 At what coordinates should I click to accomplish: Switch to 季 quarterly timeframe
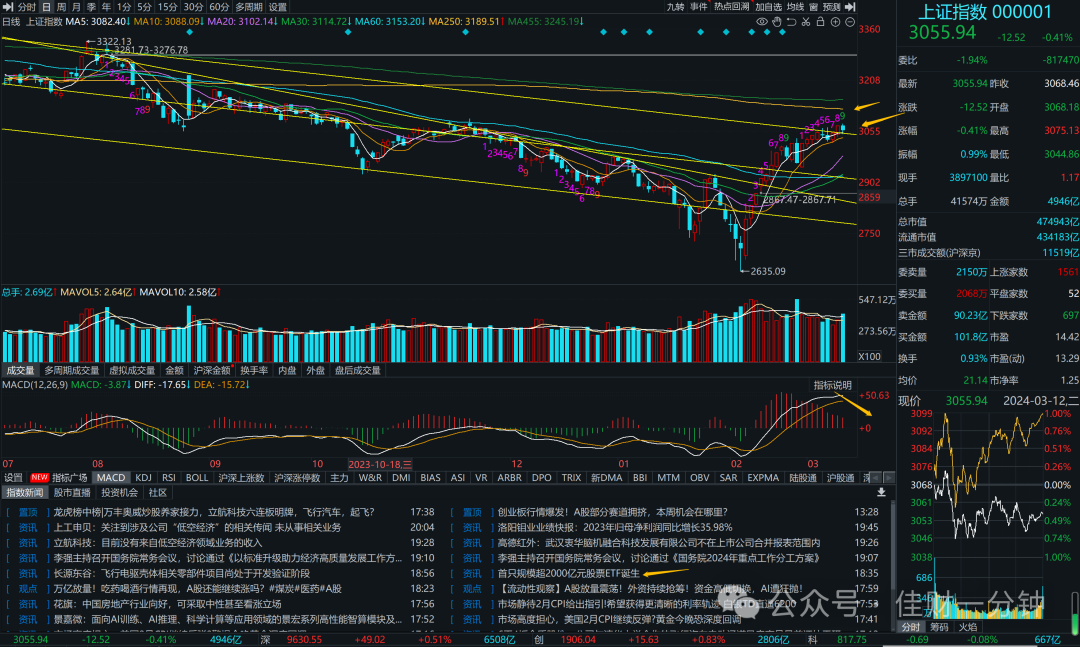click(91, 7)
